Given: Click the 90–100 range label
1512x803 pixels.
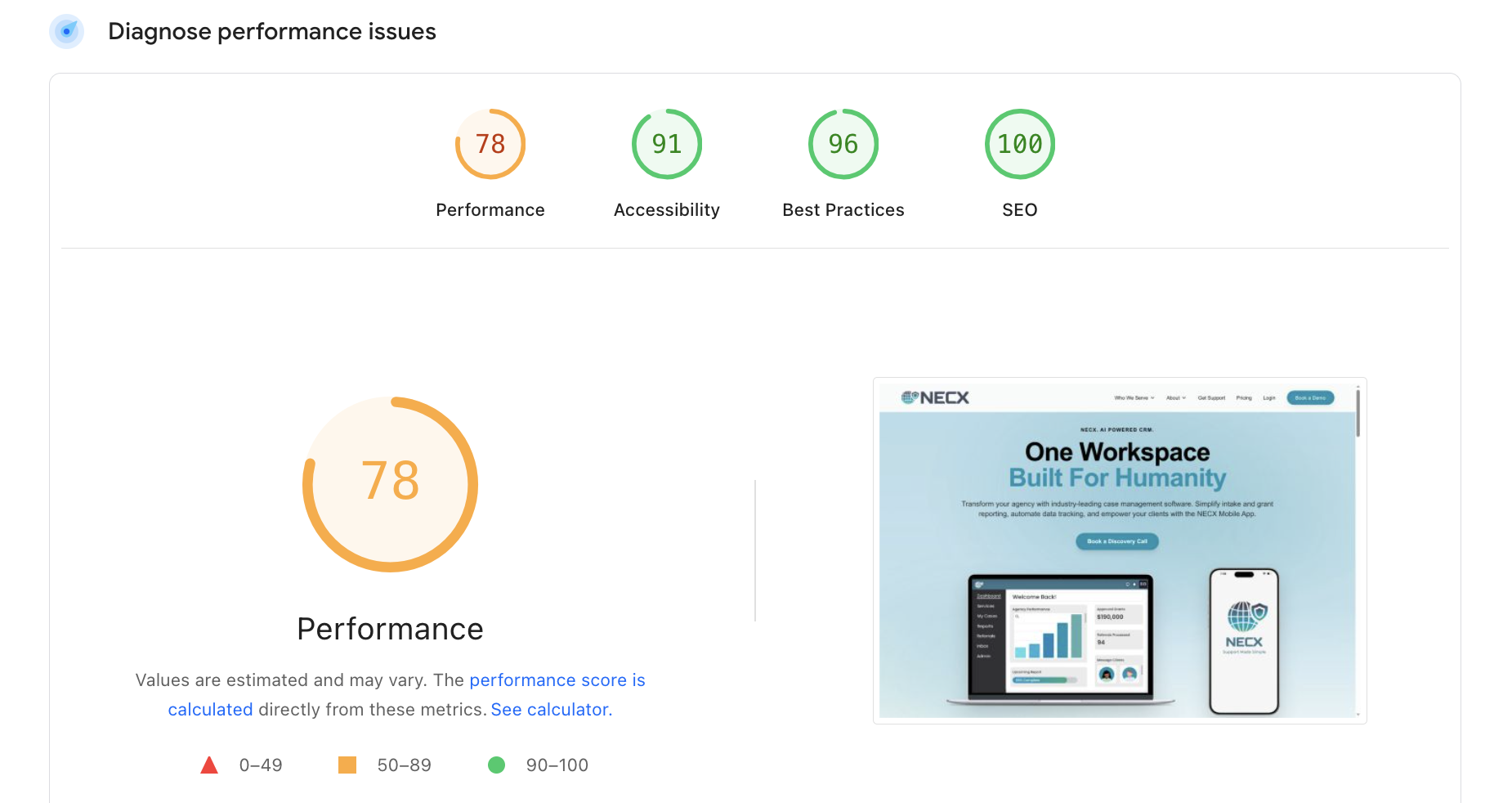Looking at the screenshot, I should click(x=557, y=765).
